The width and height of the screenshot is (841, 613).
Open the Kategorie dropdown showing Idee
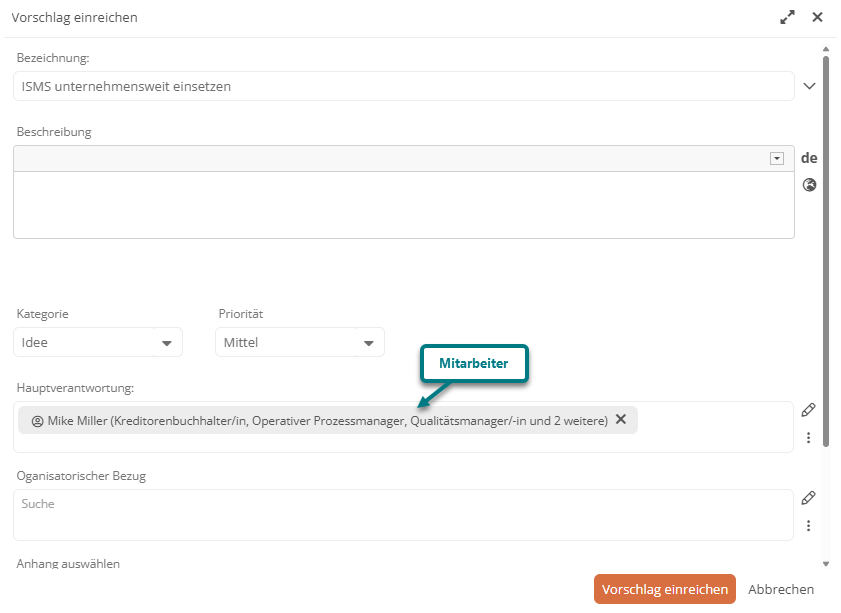pos(166,343)
